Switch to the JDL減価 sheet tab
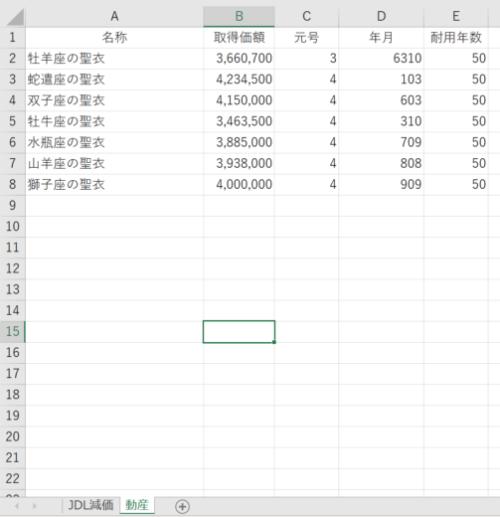Image resolution: width=500 pixels, height=517 pixels. [x=91, y=505]
